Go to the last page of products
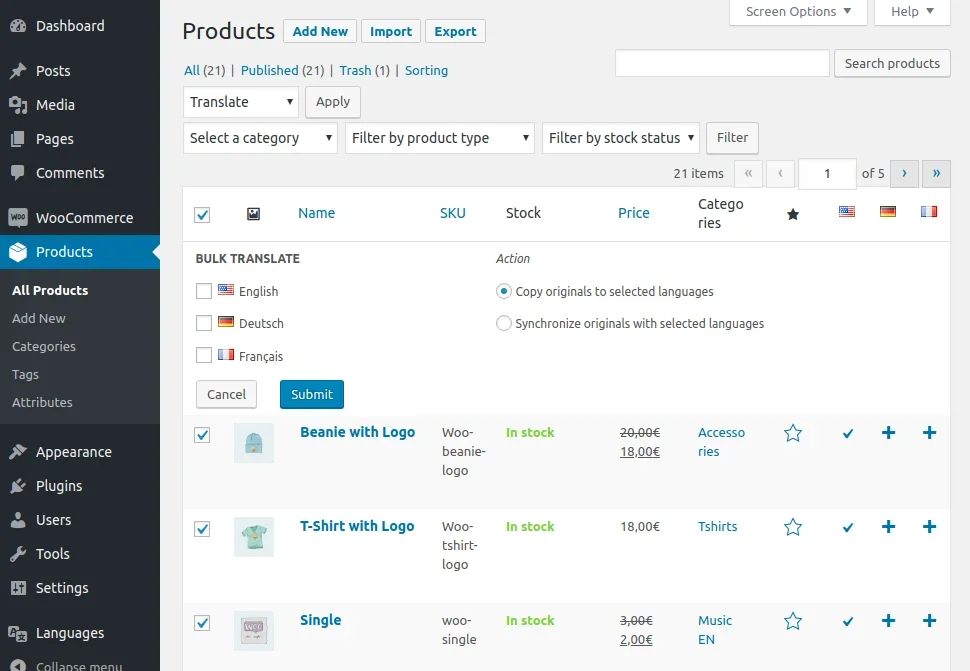The width and height of the screenshot is (970, 671). pyautogui.click(x=936, y=173)
